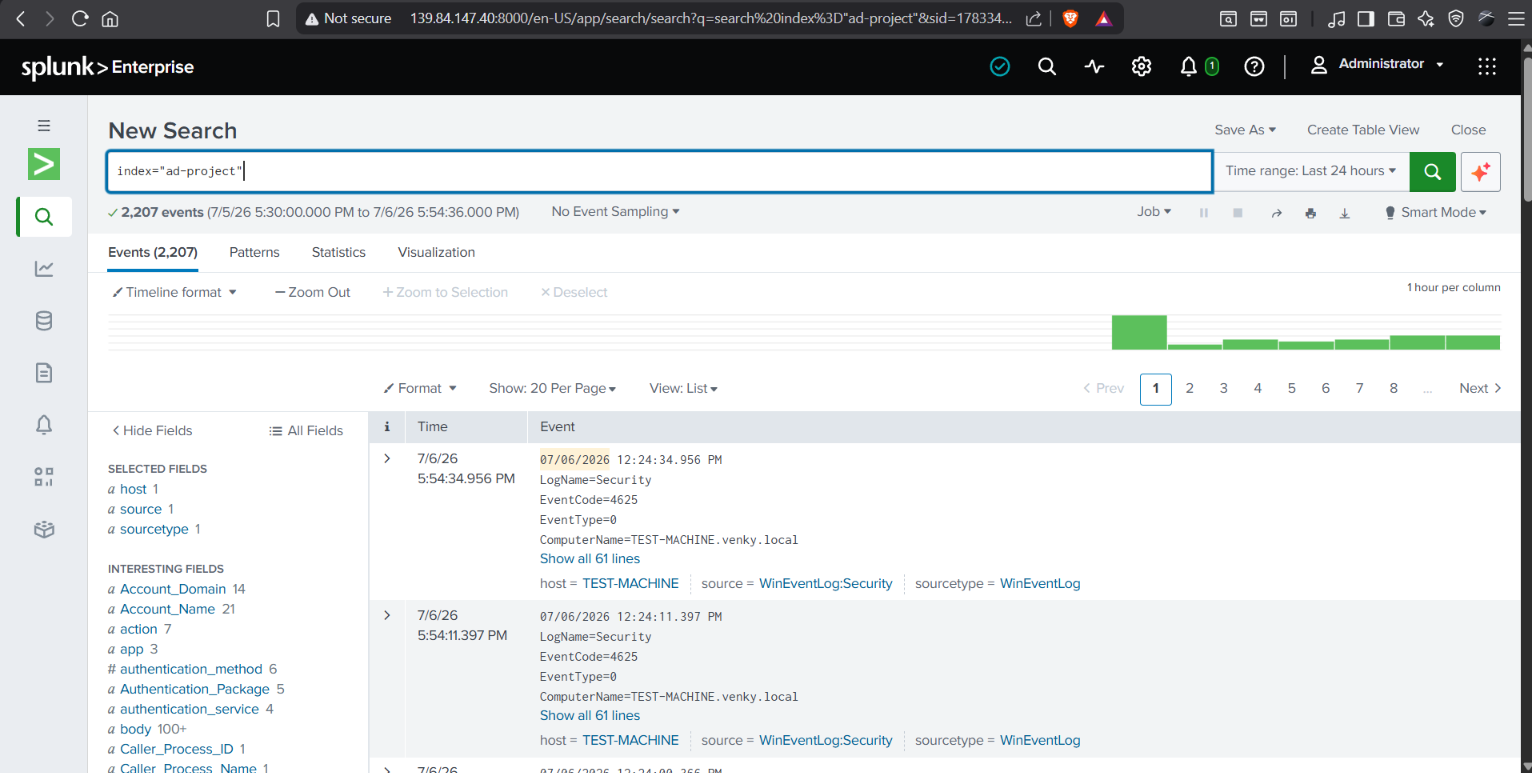Open the Time range Last 24 hours picker

point(1311,171)
